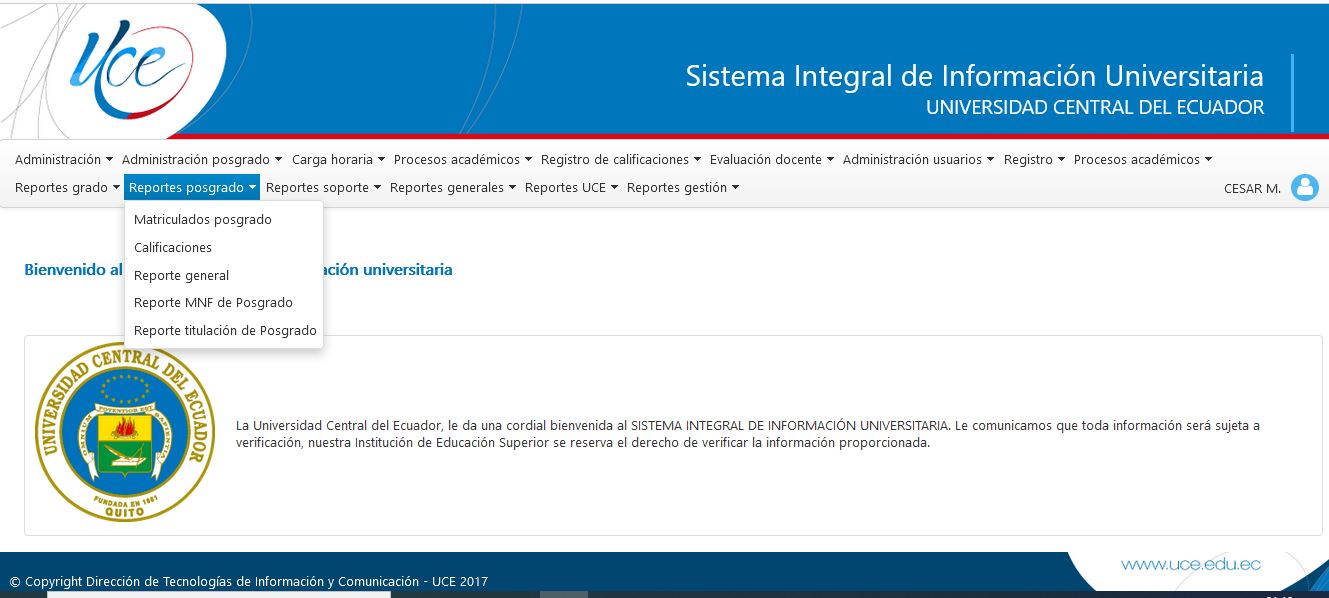Open Reporte MNF de Posgrado

pyautogui.click(x=224, y=302)
